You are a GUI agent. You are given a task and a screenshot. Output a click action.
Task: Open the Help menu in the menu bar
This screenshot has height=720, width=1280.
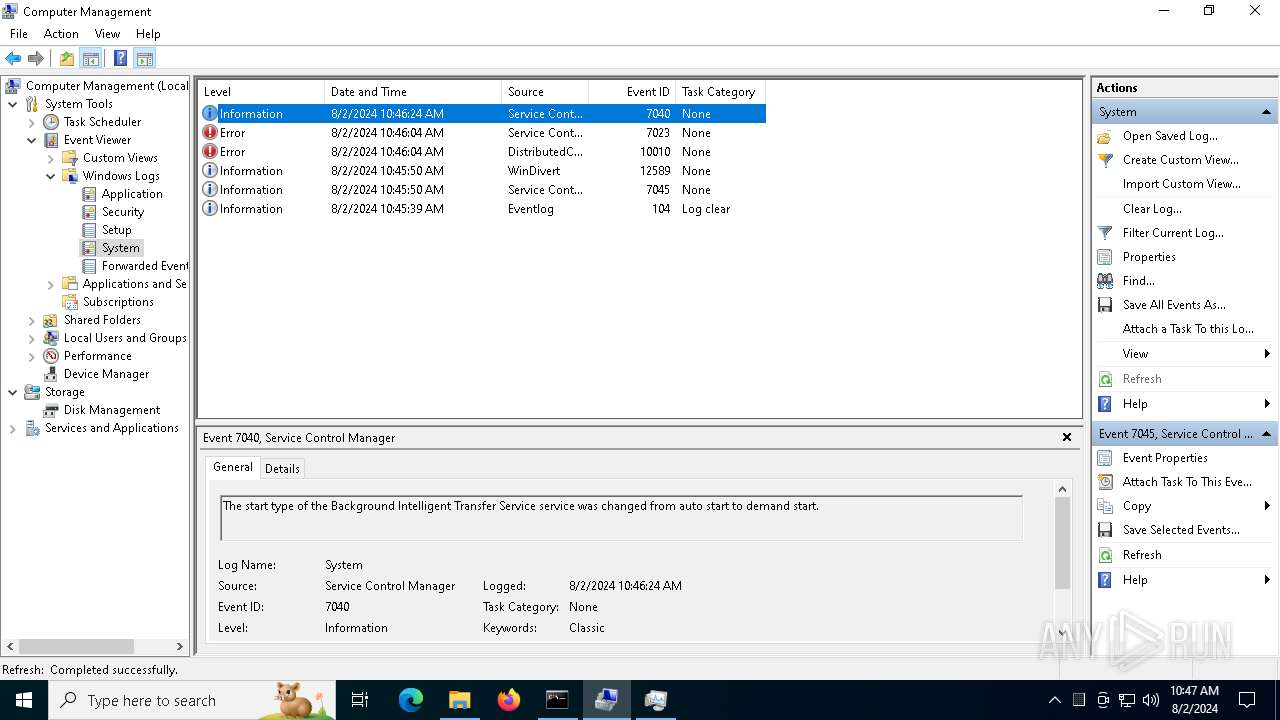[148, 34]
